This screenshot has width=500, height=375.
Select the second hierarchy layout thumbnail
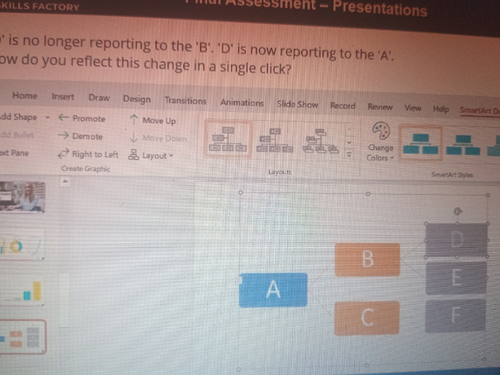click(275, 141)
